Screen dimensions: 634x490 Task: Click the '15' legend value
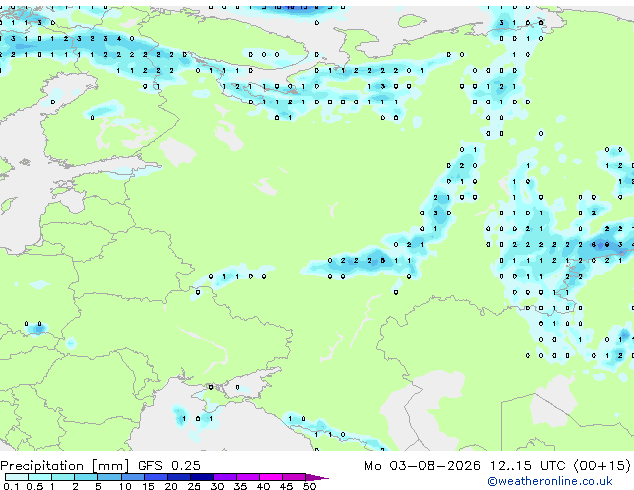click(148, 486)
